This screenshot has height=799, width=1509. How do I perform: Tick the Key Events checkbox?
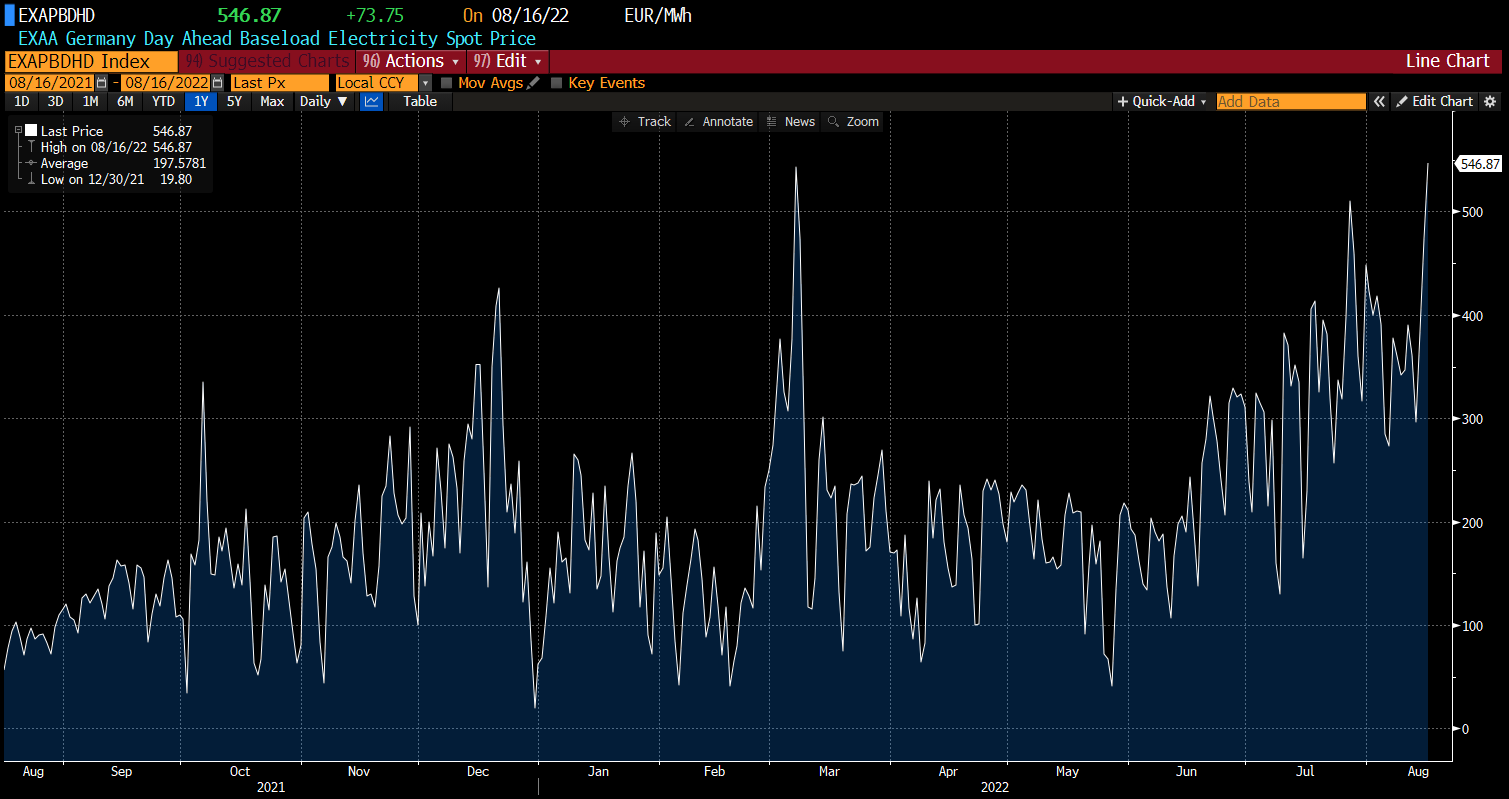coord(557,83)
